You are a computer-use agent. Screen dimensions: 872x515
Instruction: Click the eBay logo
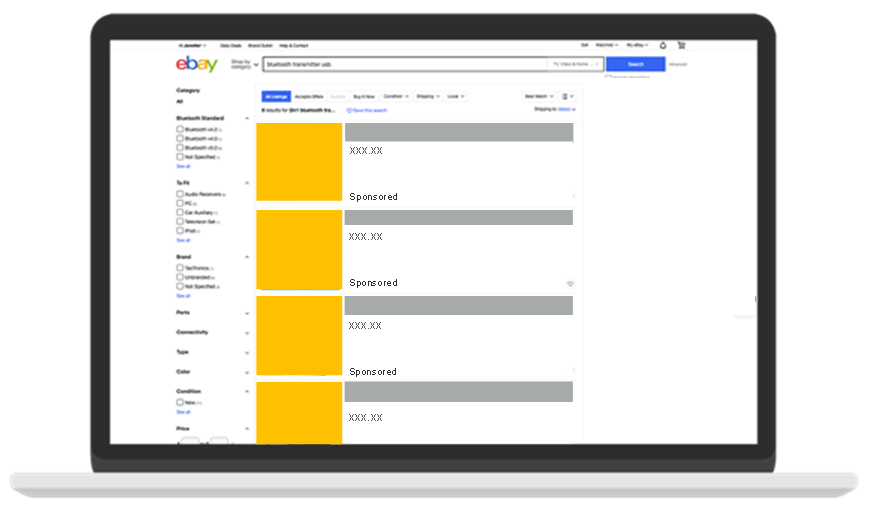point(197,64)
